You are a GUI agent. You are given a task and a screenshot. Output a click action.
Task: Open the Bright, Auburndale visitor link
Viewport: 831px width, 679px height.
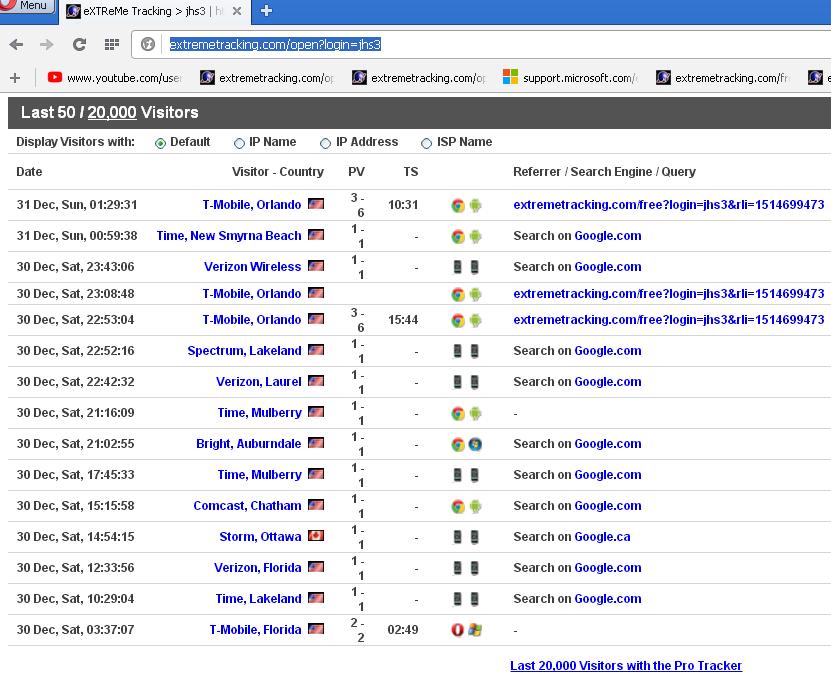[x=249, y=444]
